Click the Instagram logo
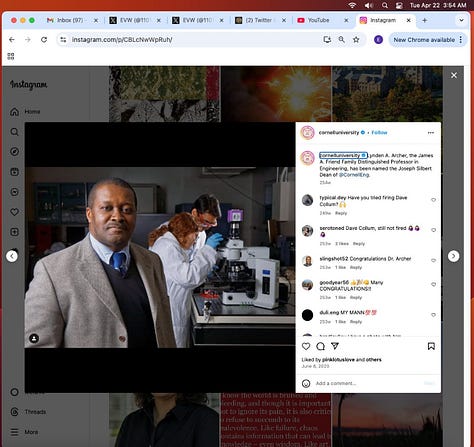474x447 pixels. coord(28,85)
